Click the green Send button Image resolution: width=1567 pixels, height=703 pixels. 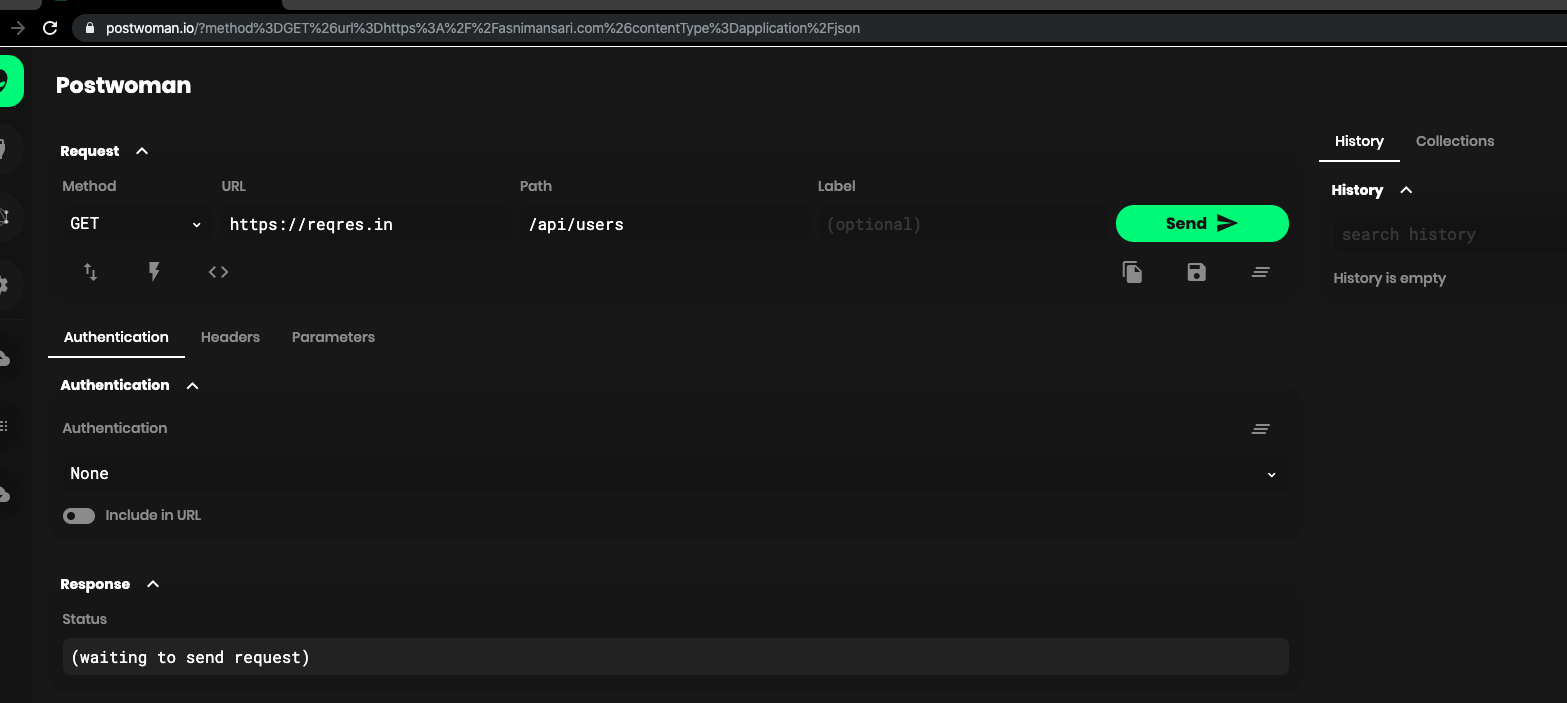pyautogui.click(x=1202, y=224)
